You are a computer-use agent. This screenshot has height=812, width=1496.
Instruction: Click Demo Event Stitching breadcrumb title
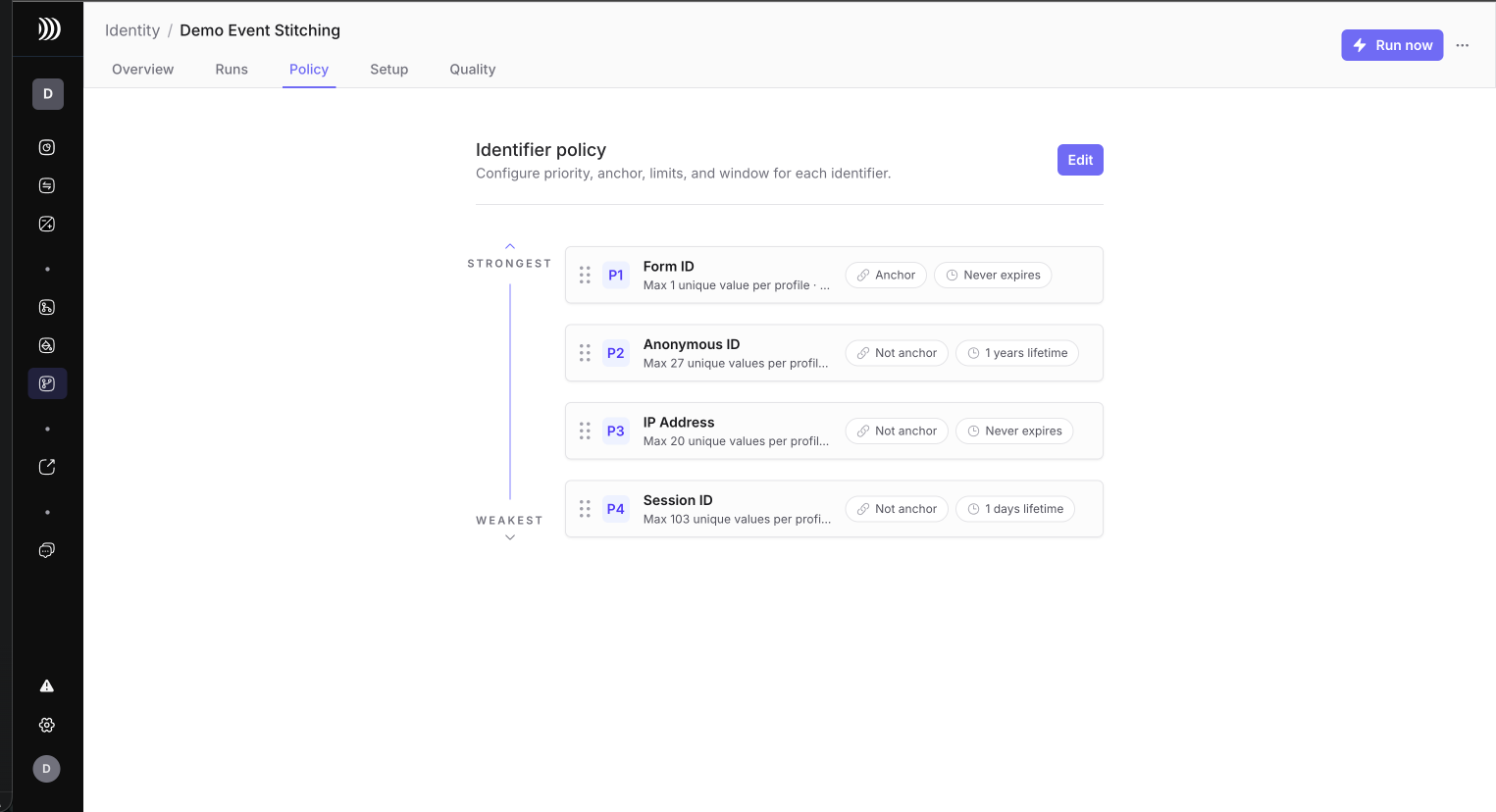[260, 30]
